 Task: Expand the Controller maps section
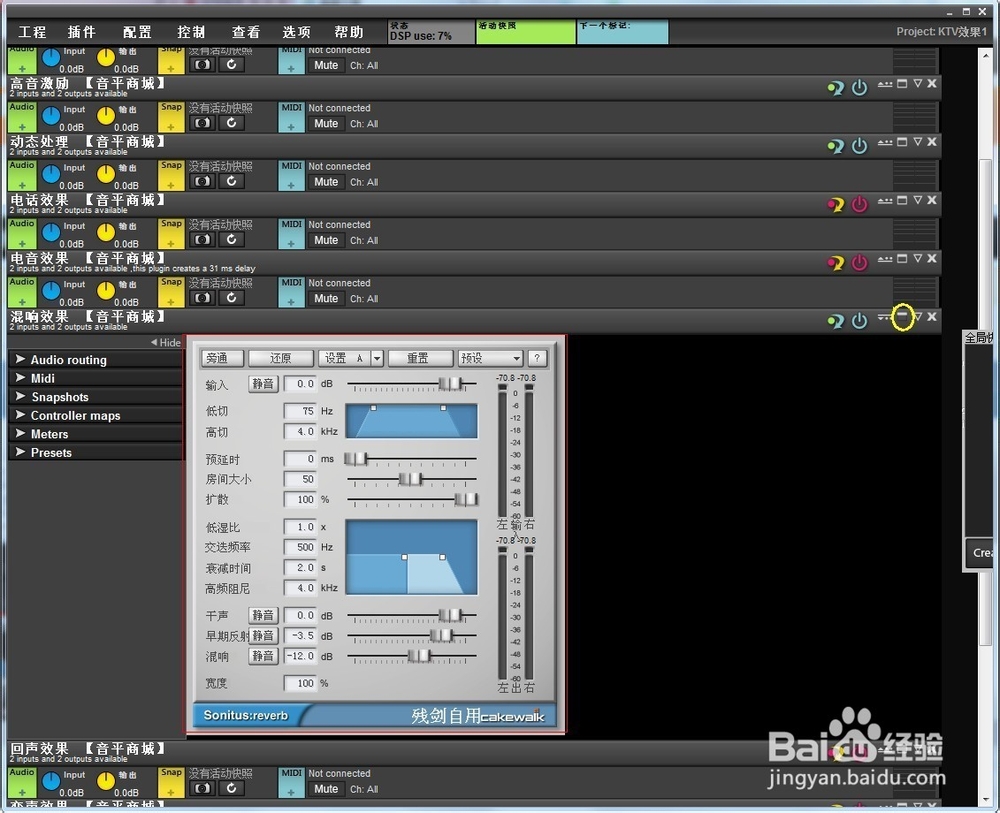[96, 415]
